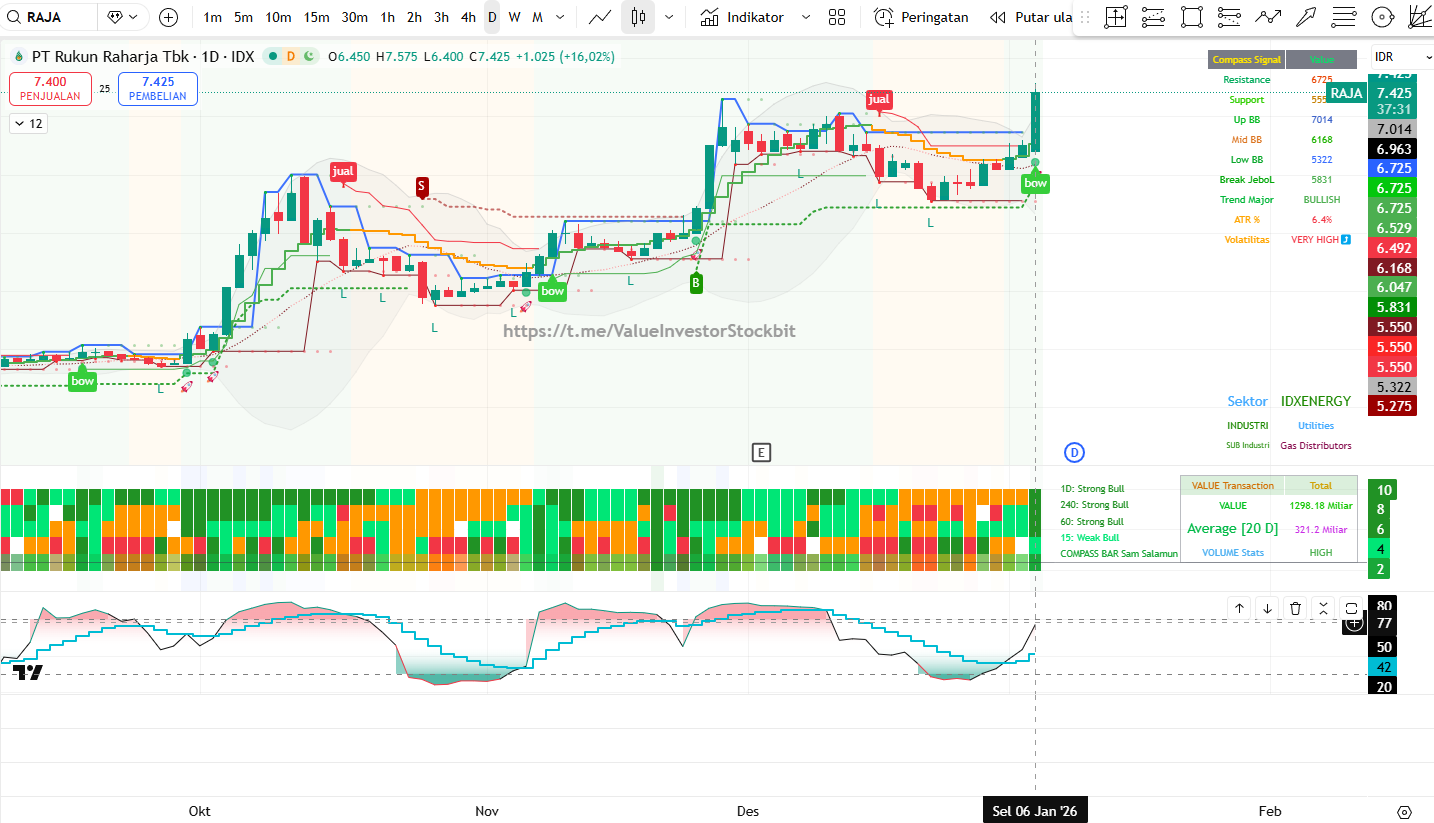Click the Putar ulang replay button
The height and width of the screenshot is (823, 1434).
(x=1030, y=17)
